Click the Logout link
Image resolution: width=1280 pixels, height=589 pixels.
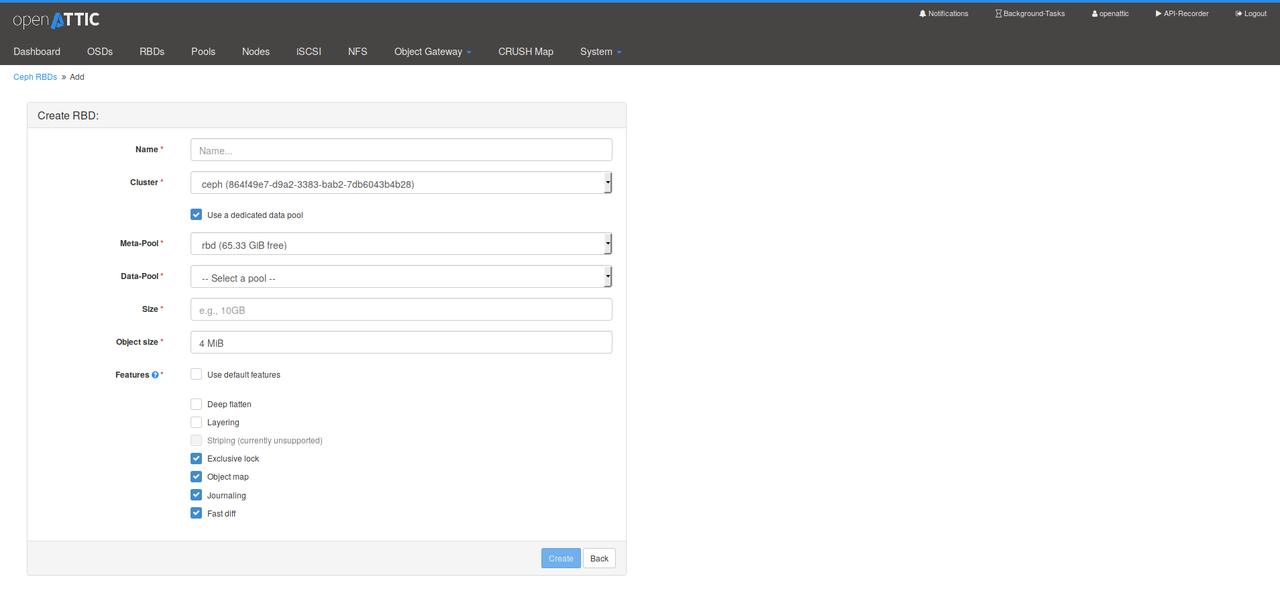pos(1251,14)
